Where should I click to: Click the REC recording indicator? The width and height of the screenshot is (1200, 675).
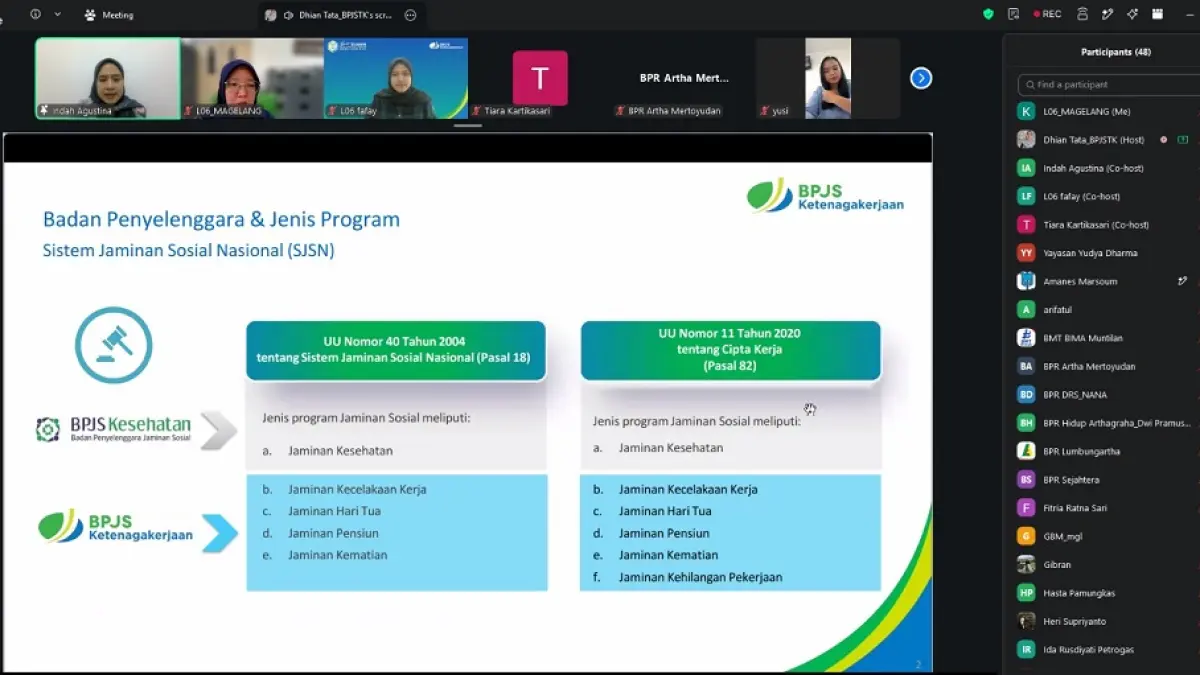(x=1047, y=14)
